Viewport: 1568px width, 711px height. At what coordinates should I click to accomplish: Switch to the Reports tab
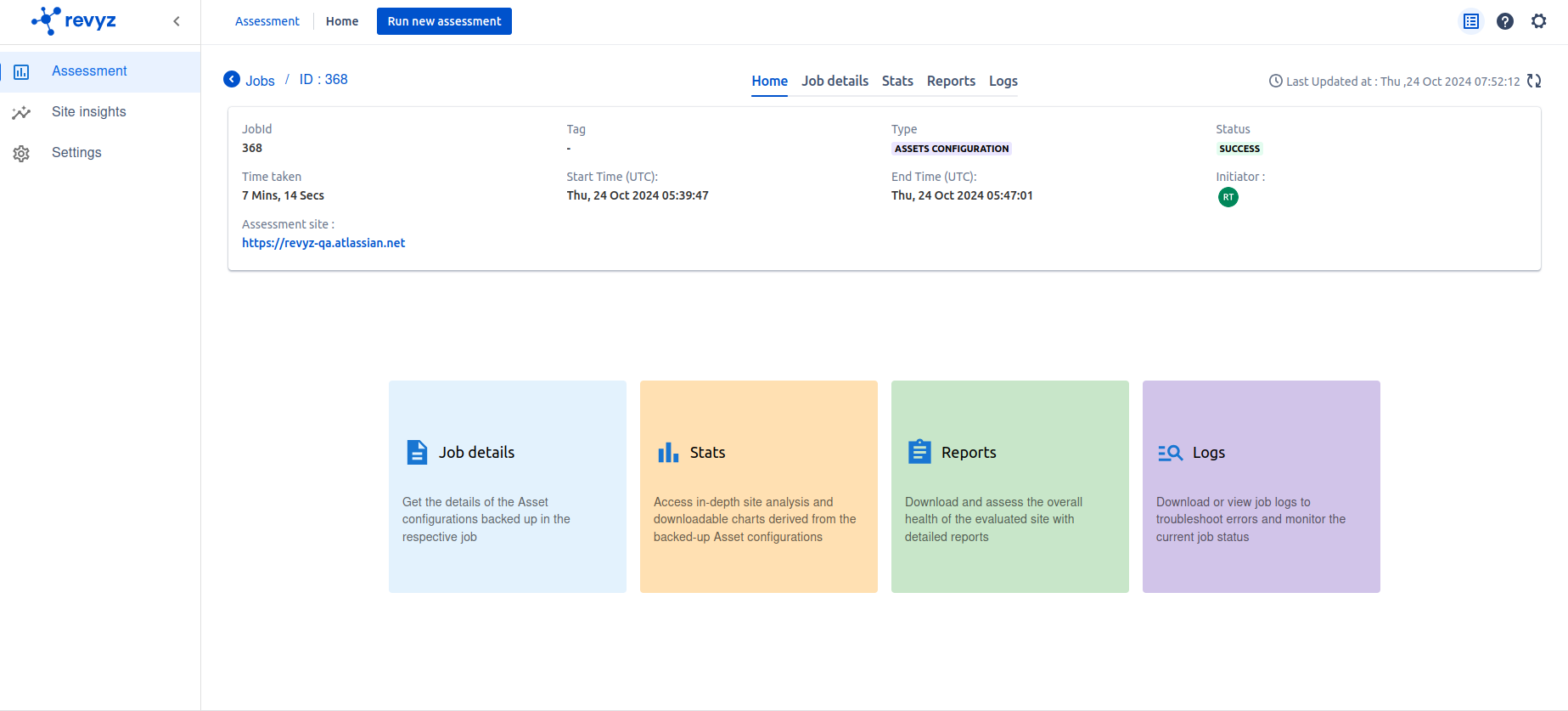(951, 82)
